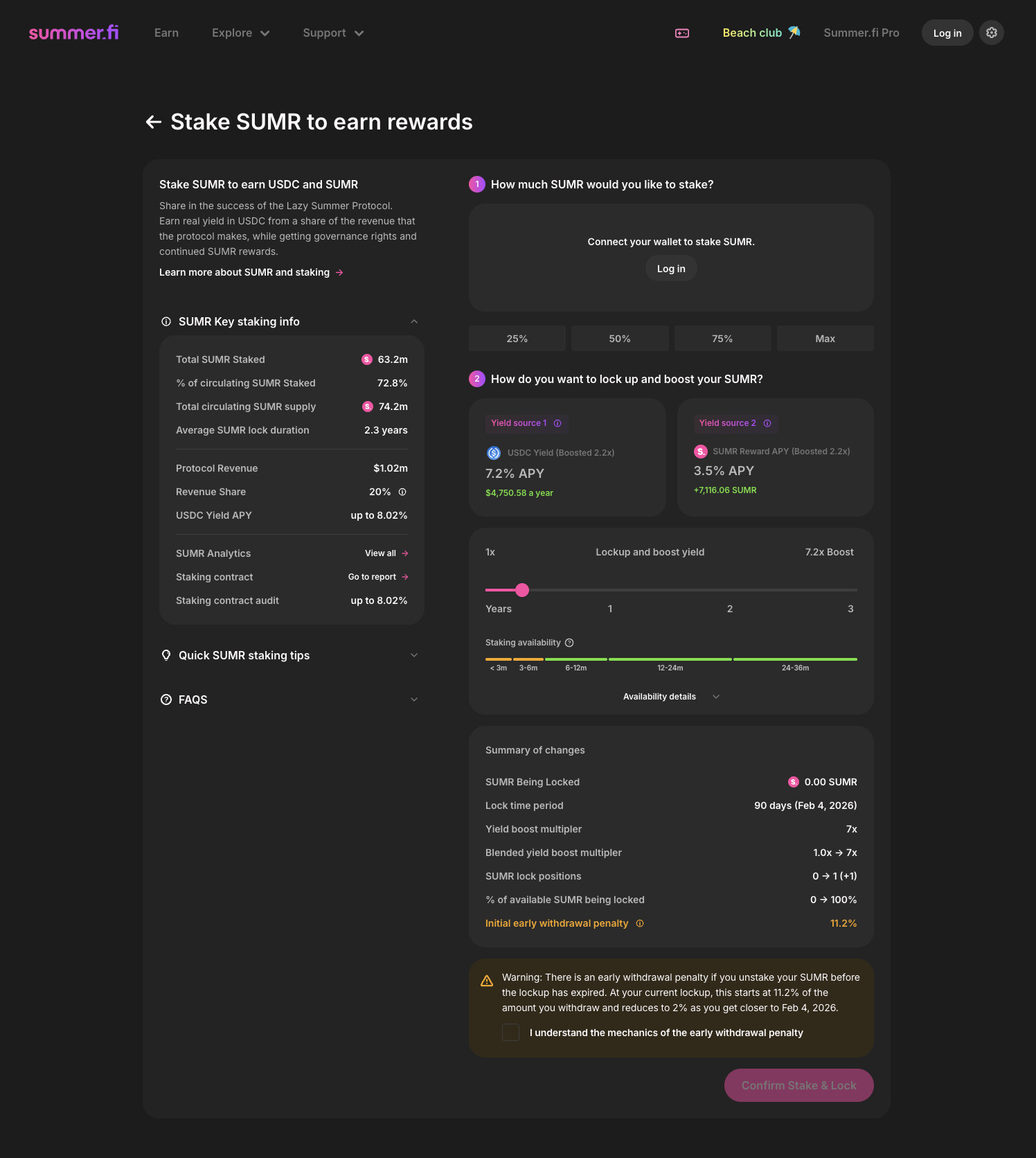The image size is (1036, 1158).
Task: Click the lockup duration slider handle
Action: [x=522, y=590]
